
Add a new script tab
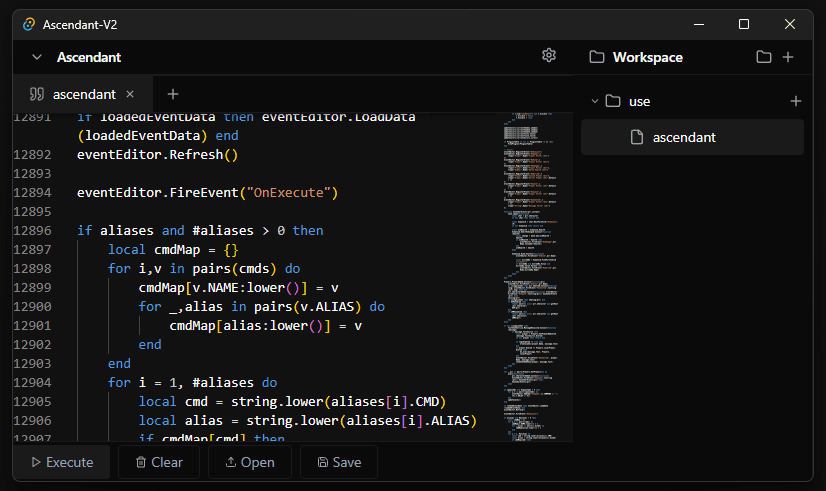tap(173, 94)
